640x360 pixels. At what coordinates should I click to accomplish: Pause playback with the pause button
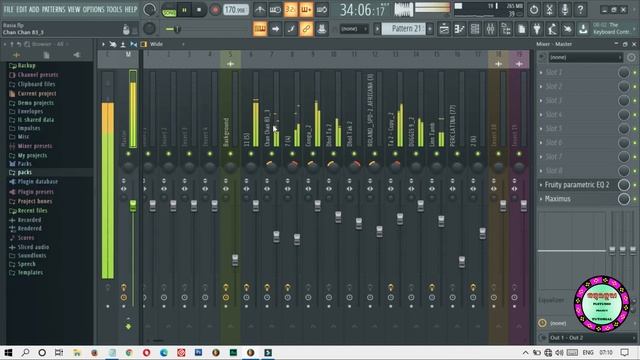tap(184, 10)
